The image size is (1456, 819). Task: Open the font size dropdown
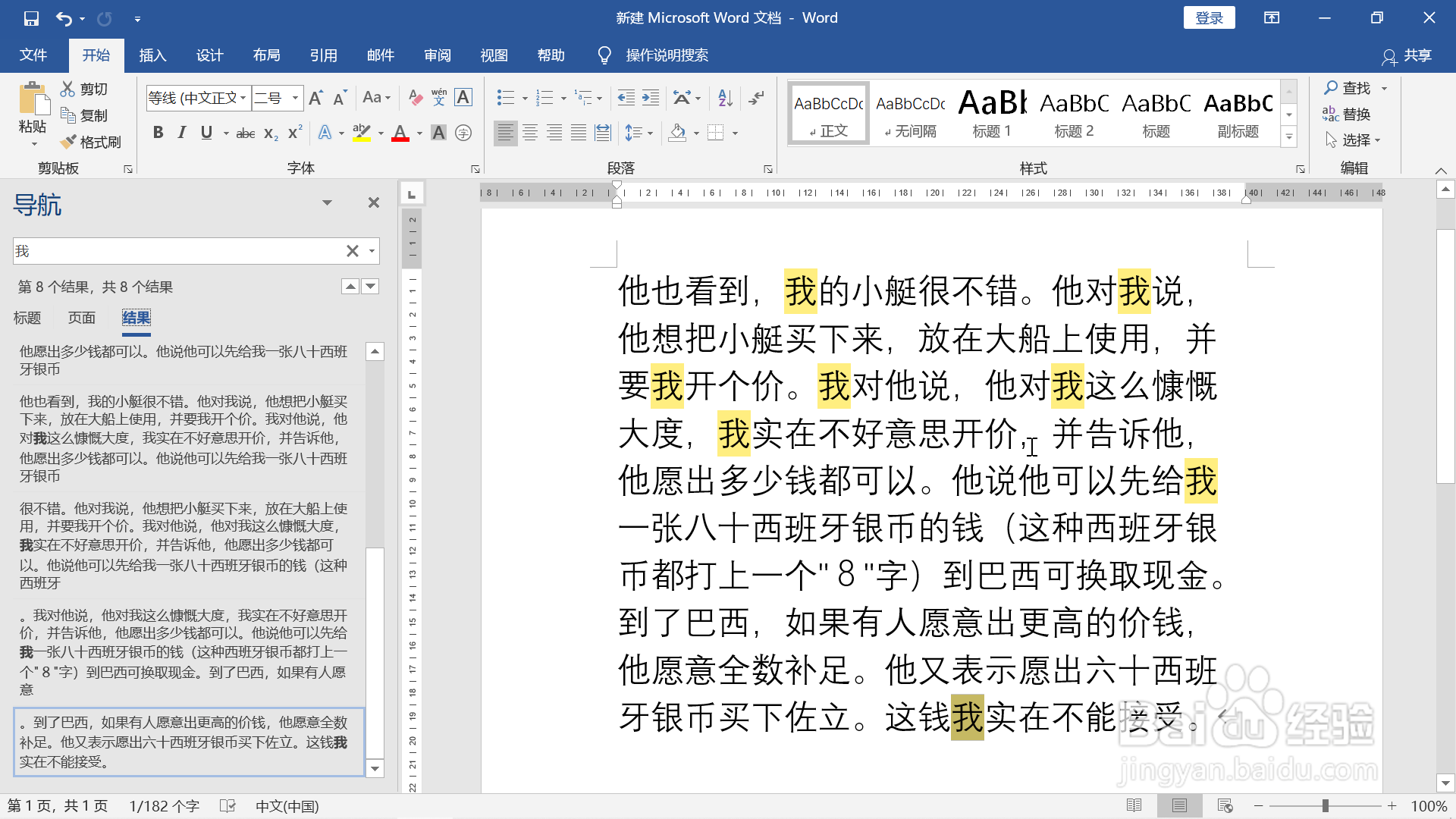(x=296, y=98)
